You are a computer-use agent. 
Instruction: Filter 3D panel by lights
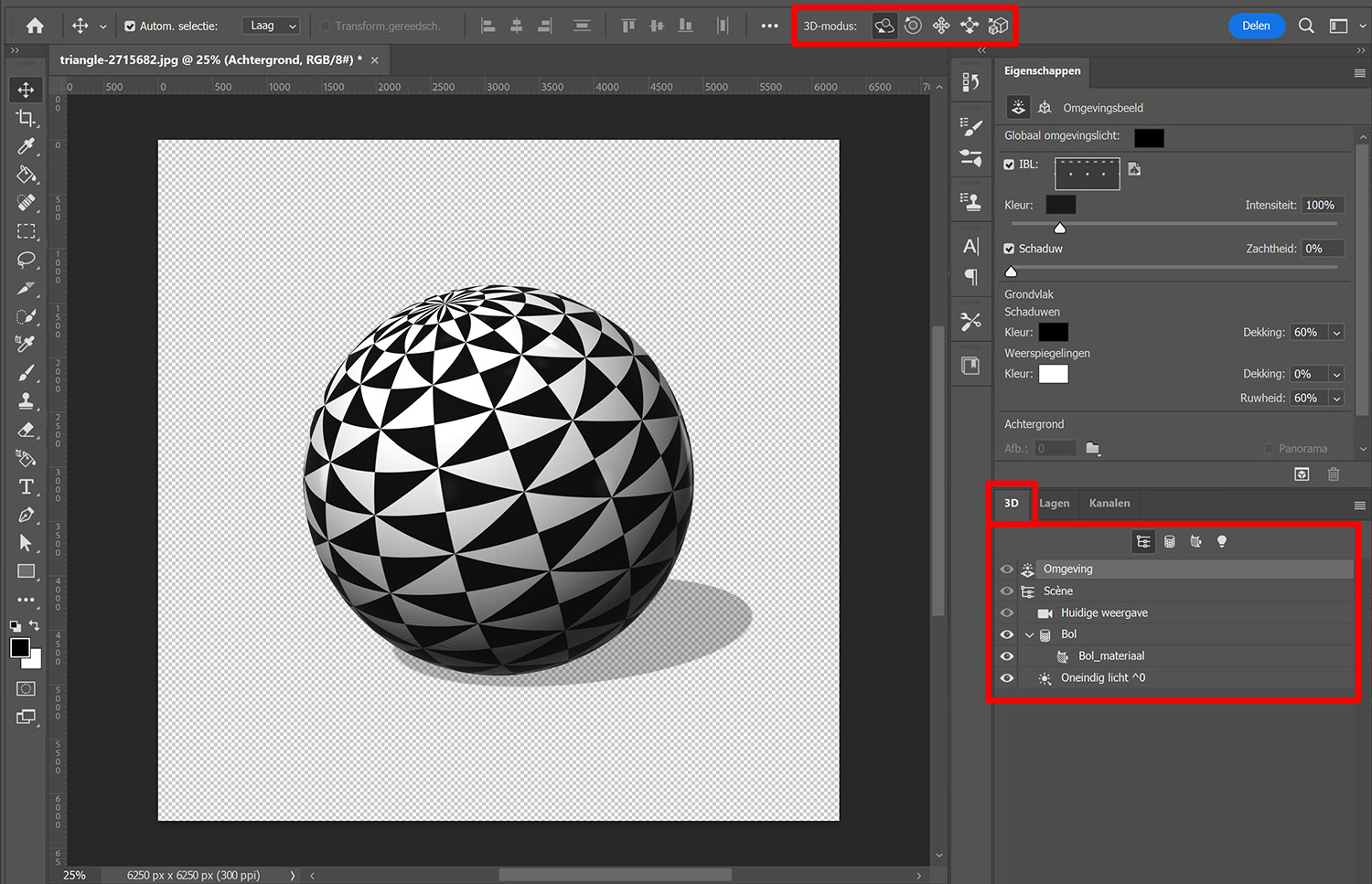tap(1222, 540)
